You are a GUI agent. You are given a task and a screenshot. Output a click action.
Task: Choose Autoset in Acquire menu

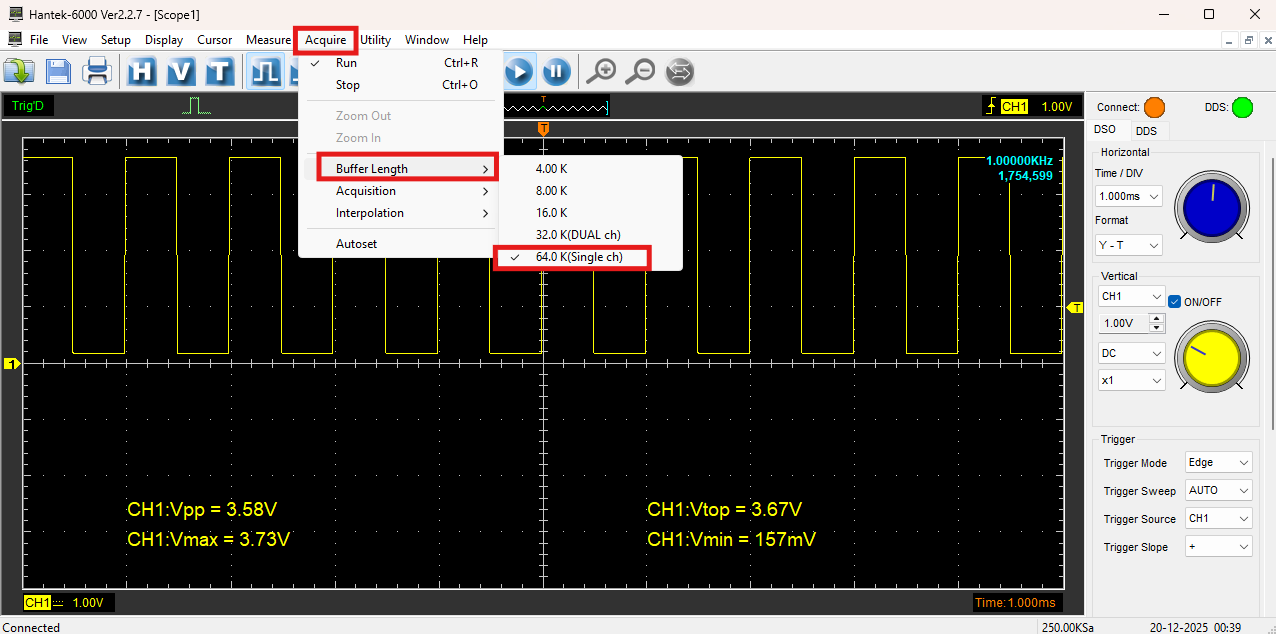[x=400, y=244]
